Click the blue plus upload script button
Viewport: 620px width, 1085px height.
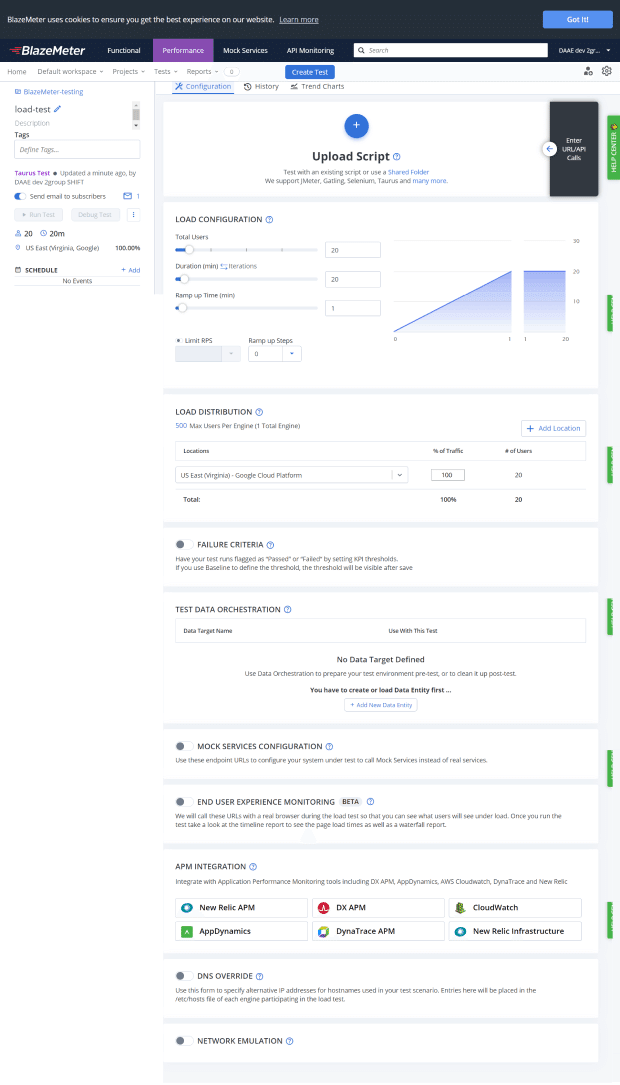click(x=356, y=125)
